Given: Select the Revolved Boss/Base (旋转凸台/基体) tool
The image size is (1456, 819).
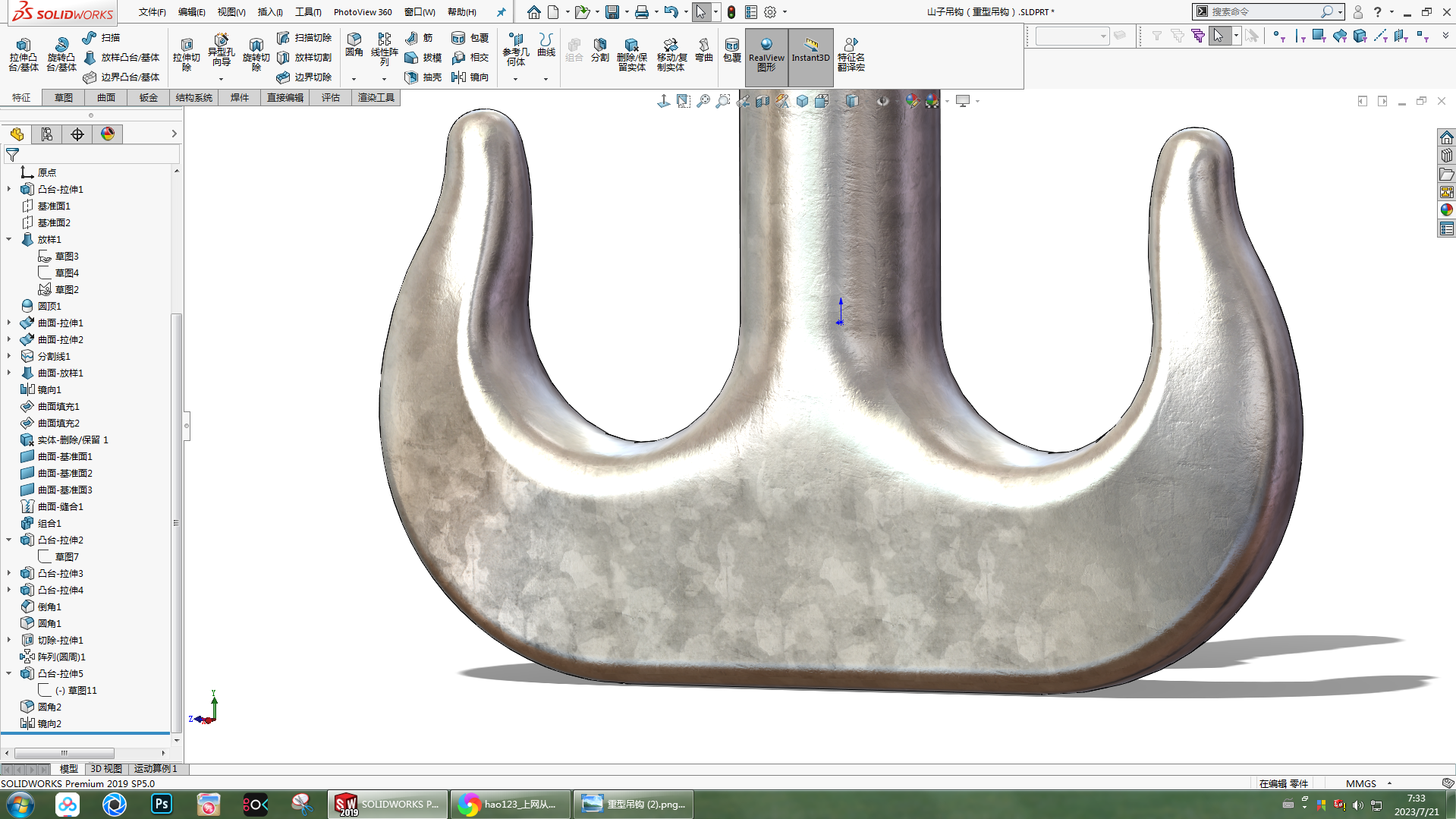Looking at the screenshot, I should [61, 46].
